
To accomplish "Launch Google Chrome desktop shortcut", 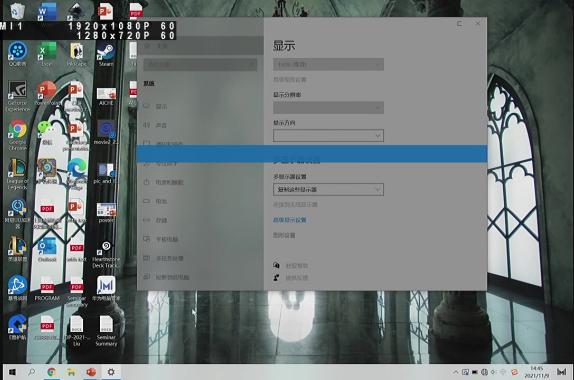I will [x=17, y=135].
